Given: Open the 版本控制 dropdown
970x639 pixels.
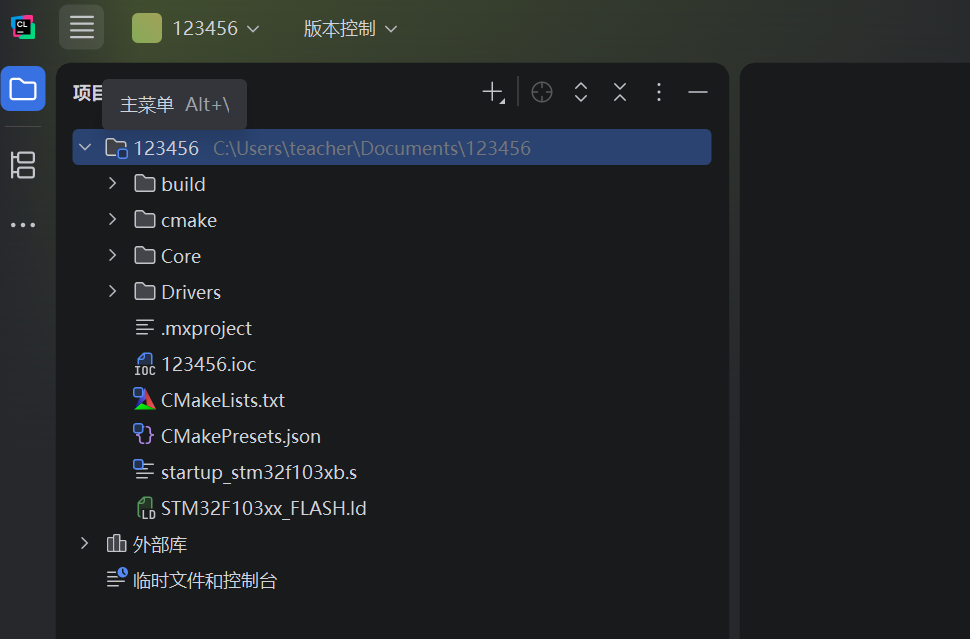Looking at the screenshot, I should (350, 28).
